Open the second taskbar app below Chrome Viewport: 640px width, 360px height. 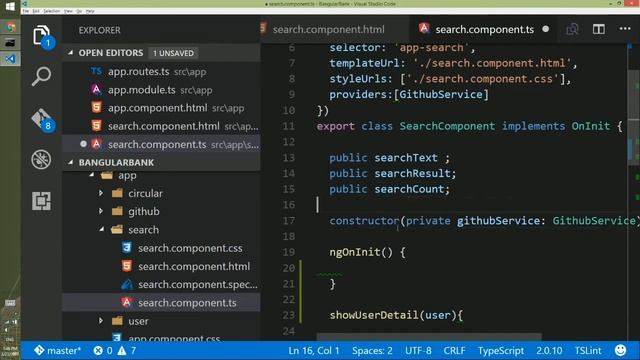click(10, 43)
